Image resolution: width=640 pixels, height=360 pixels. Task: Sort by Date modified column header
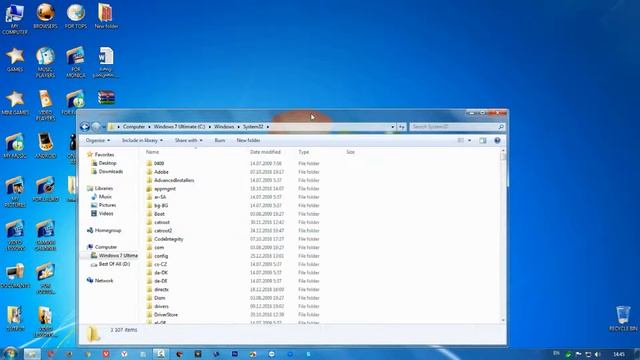[x=265, y=152]
